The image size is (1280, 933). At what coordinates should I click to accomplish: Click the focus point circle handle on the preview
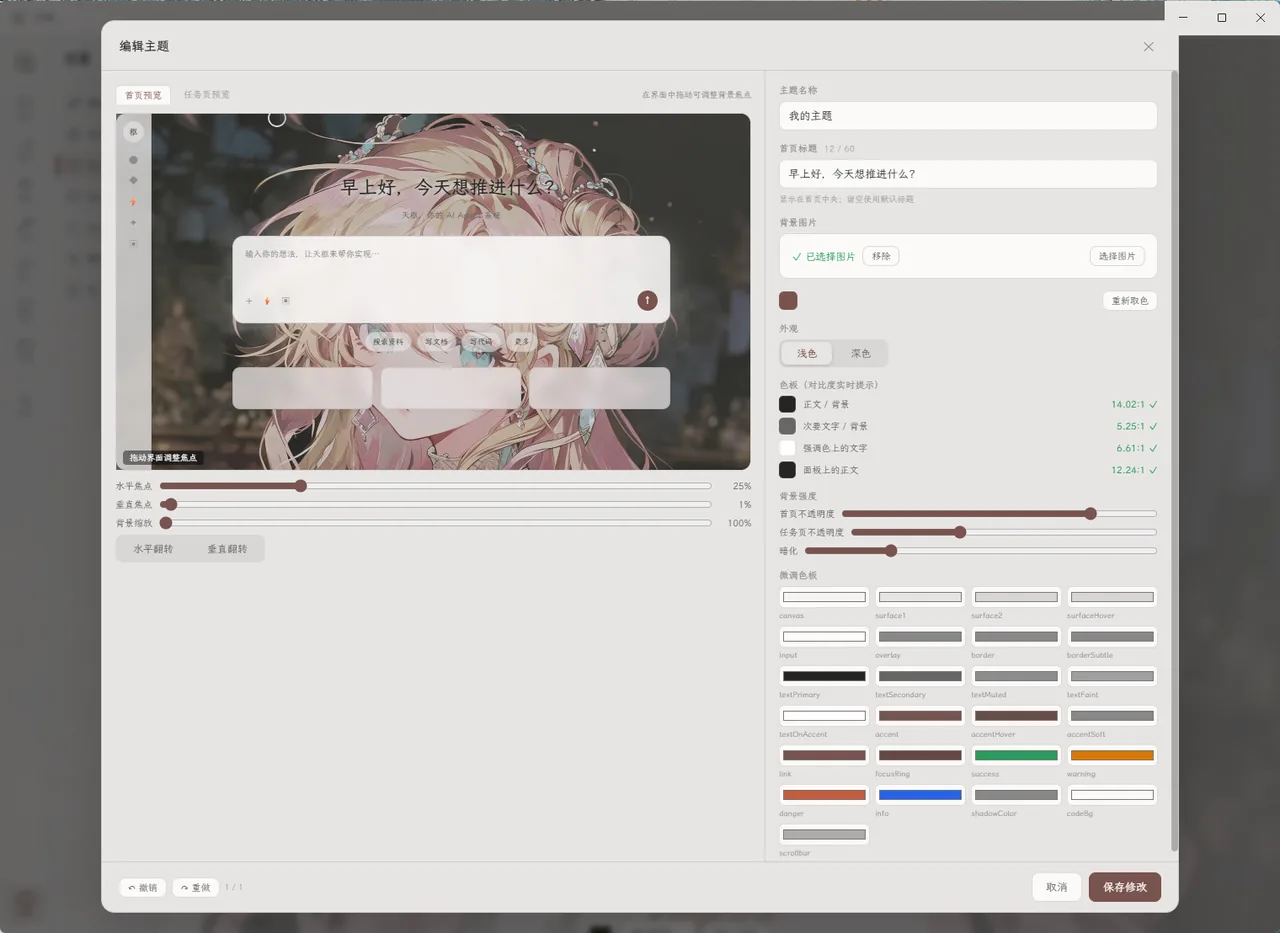tap(277, 119)
